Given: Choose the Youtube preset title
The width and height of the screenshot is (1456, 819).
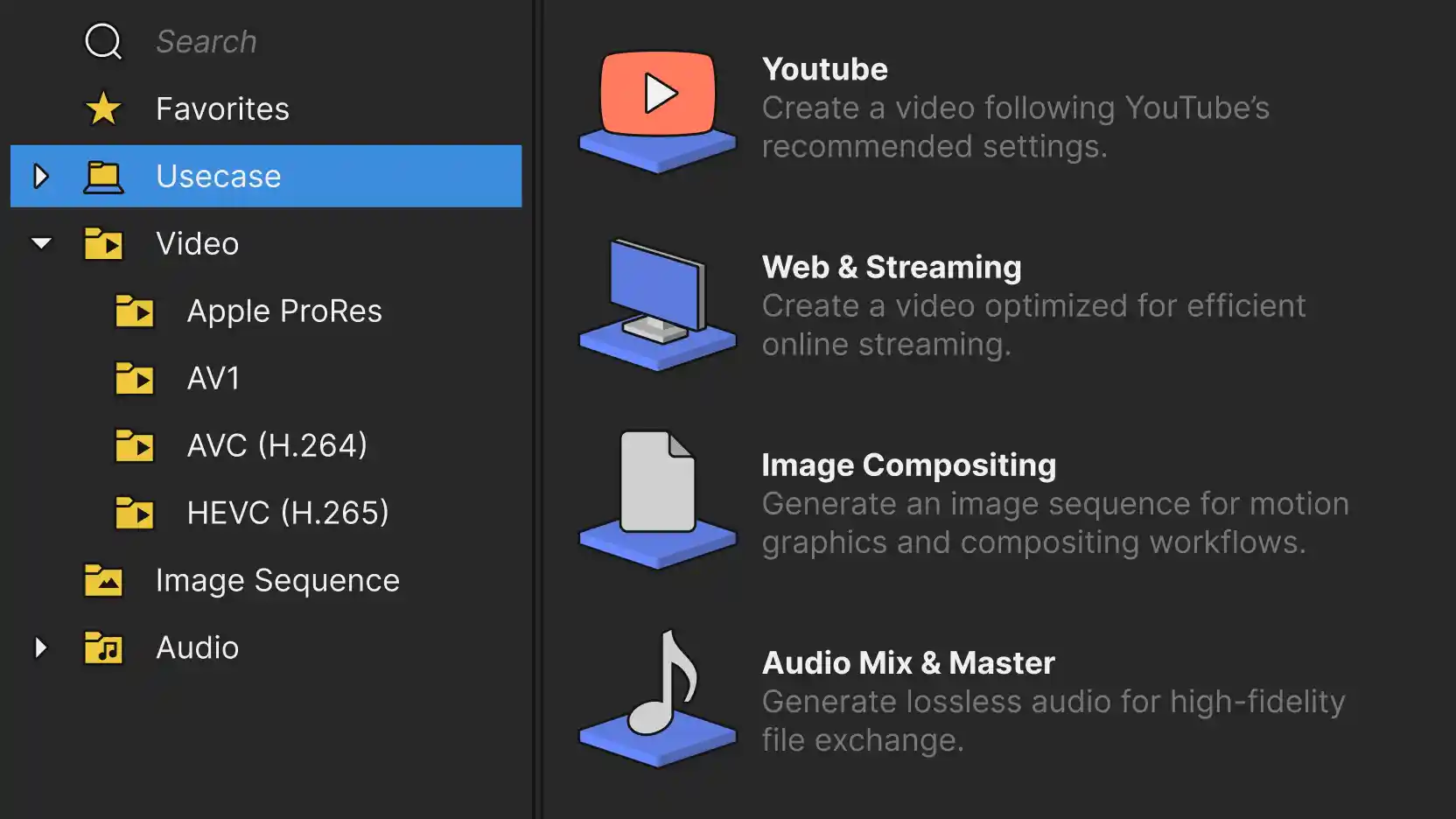Looking at the screenshot, I should point(825,69).
